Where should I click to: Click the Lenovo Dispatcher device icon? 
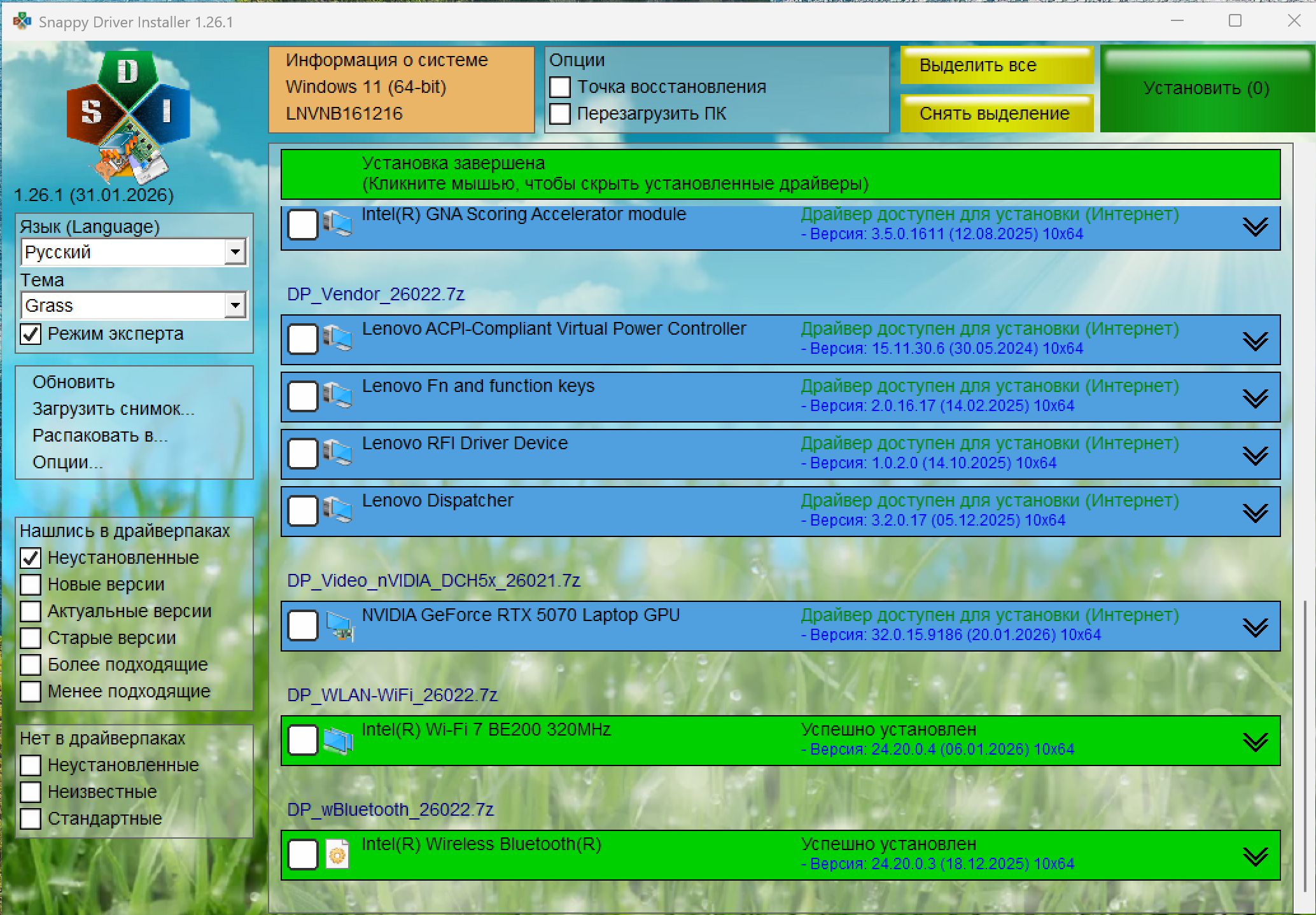coord(337,511)
